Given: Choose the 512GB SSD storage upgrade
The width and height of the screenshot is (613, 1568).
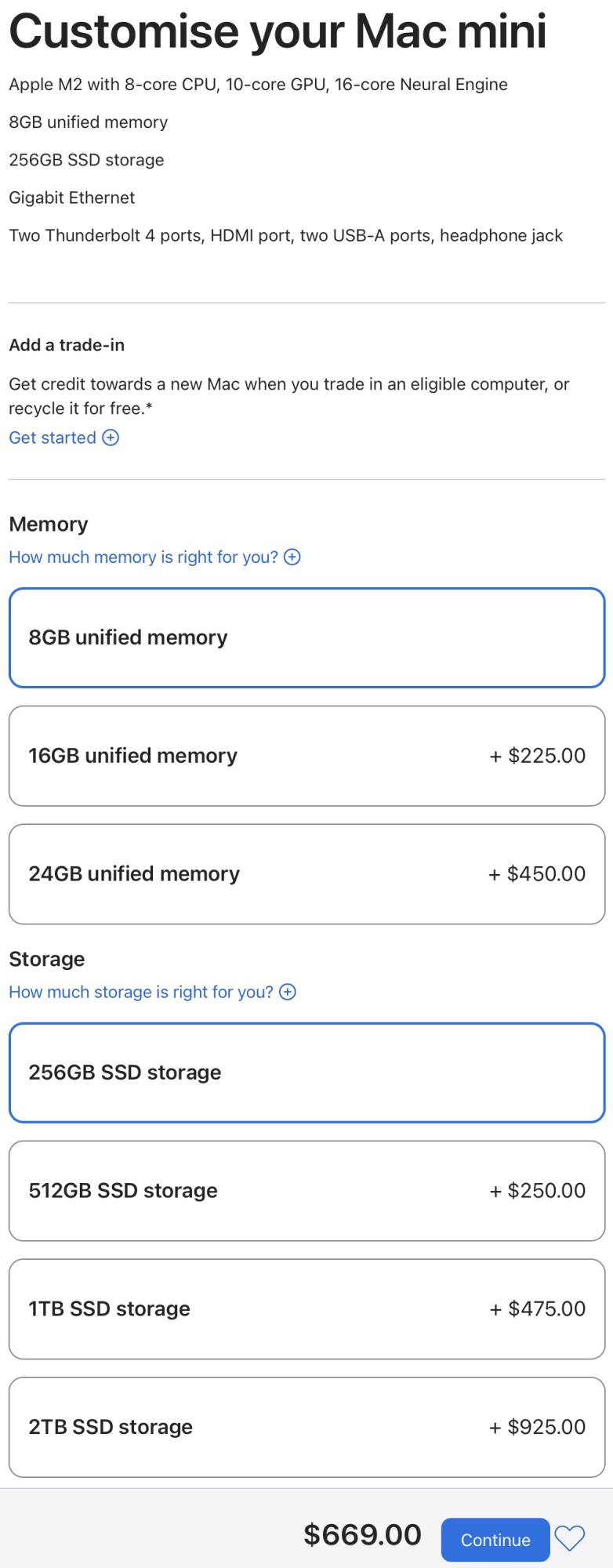Looking at the screenshot, I should coord(306,1190).
